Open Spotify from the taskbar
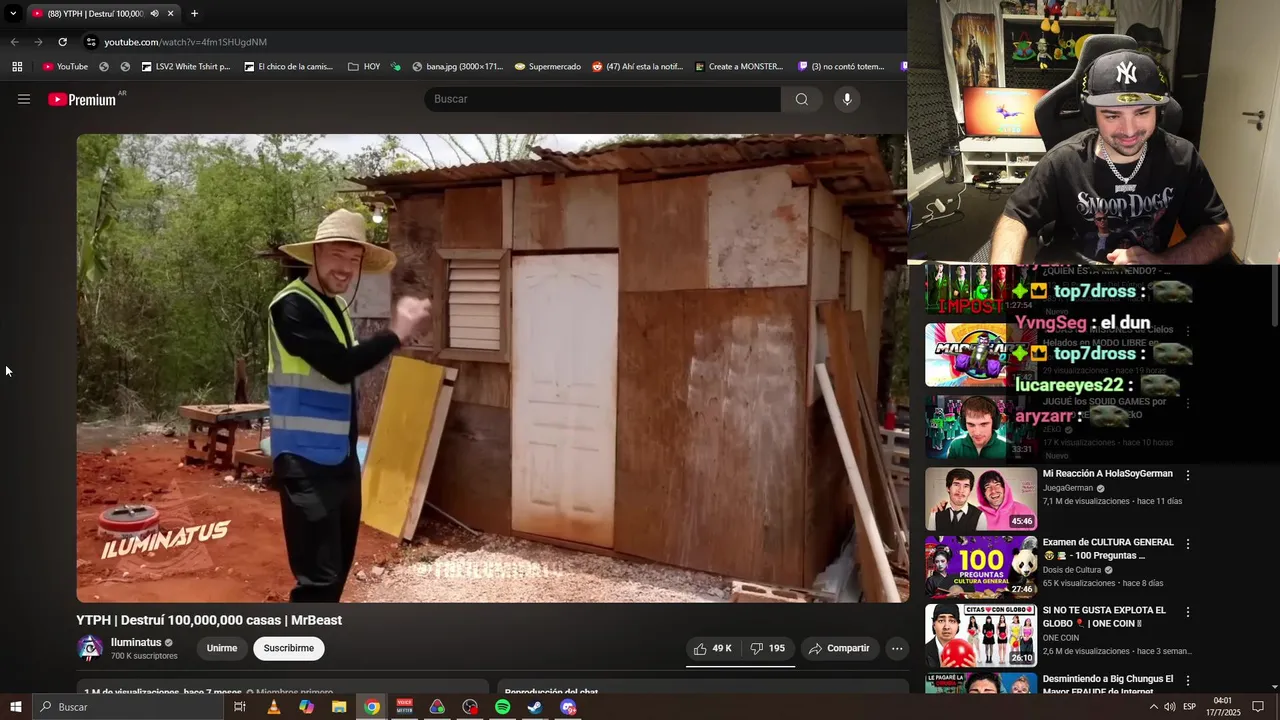 point(502,707)
